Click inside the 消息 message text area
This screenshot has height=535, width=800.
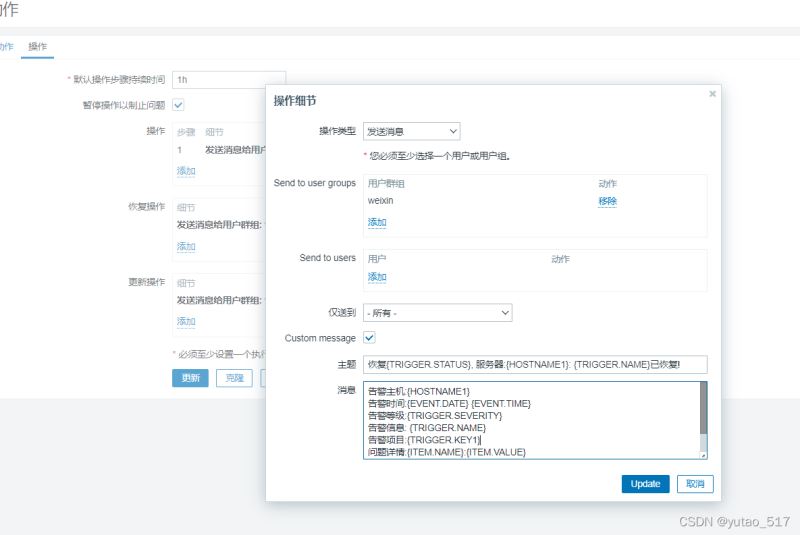530,419
